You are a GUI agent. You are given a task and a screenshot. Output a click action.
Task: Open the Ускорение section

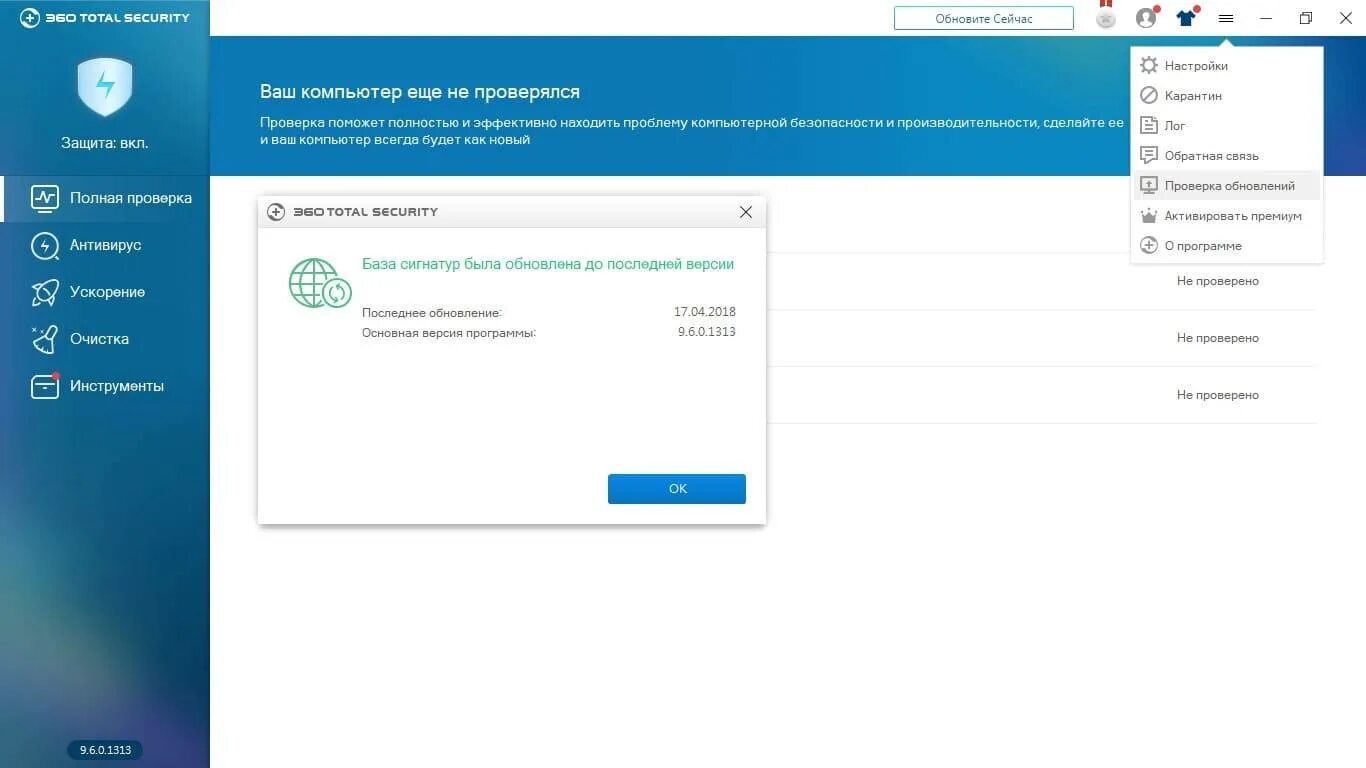105,292
